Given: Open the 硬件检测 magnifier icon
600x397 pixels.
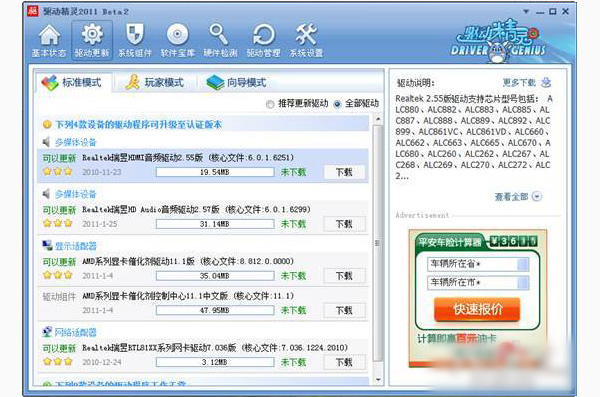Looking at the screenshot, I should tap(220, 40).
